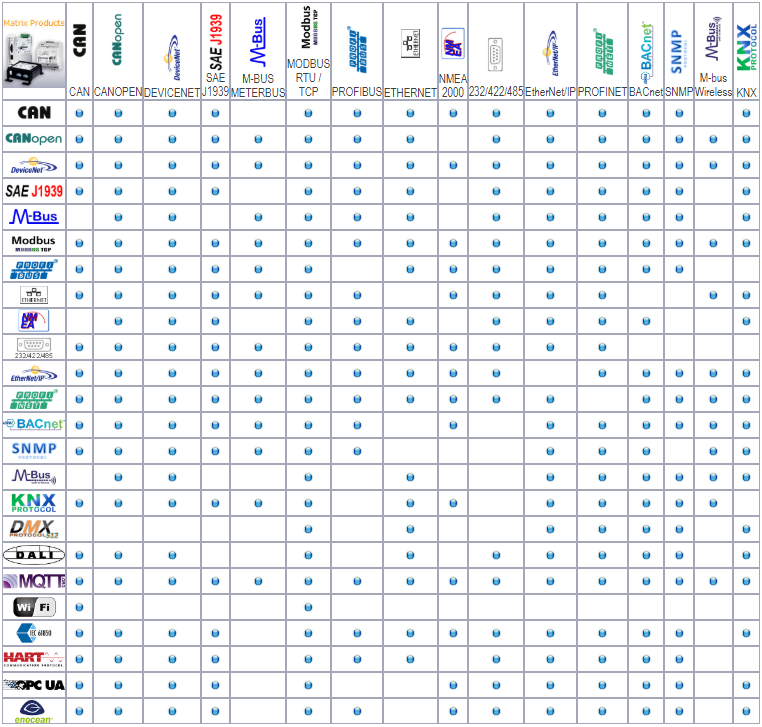Open the Matrix Products device image
This screenshot has width=762, height=727.
pos(34,58)
